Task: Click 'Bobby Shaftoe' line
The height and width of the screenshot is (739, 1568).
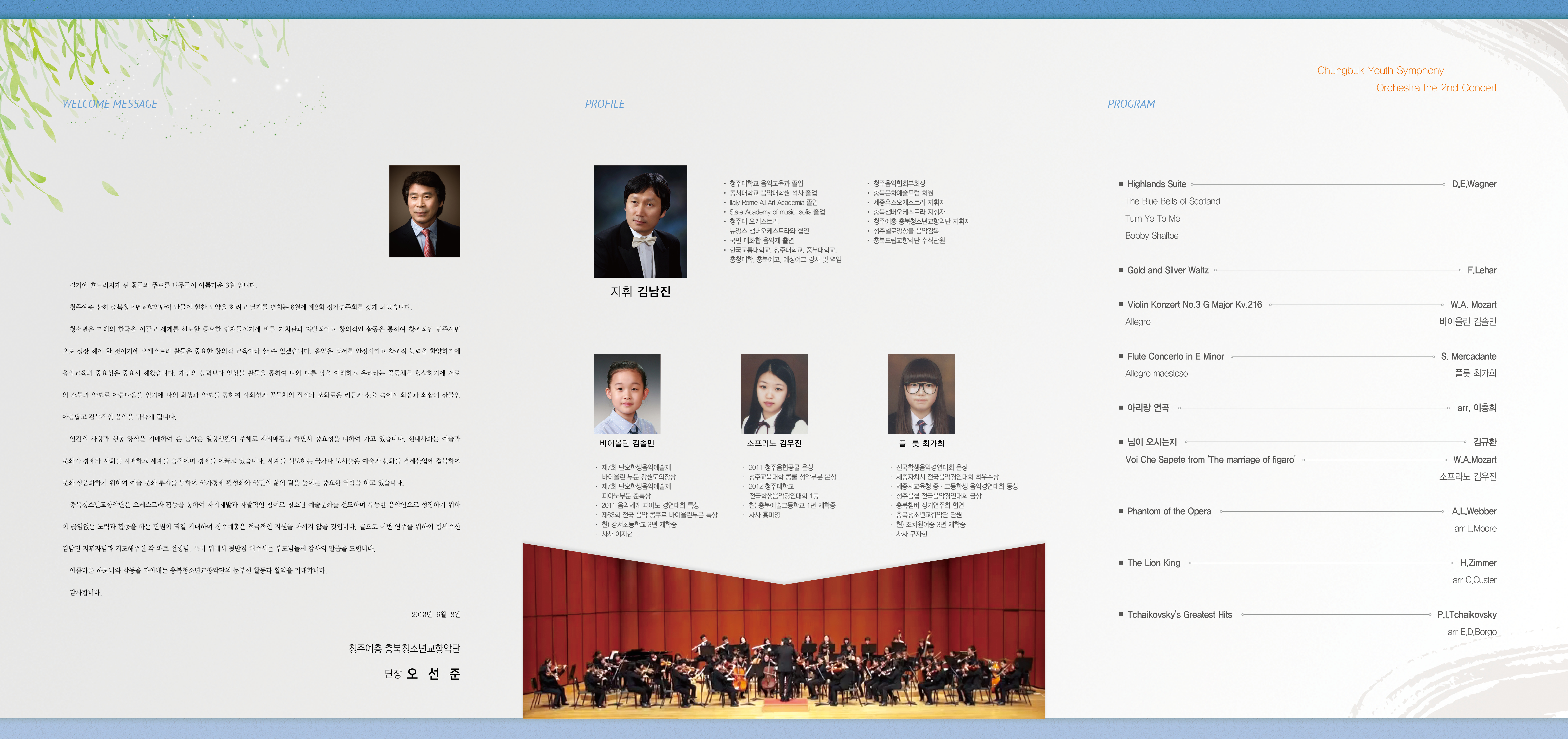Action: point(1152,236)
